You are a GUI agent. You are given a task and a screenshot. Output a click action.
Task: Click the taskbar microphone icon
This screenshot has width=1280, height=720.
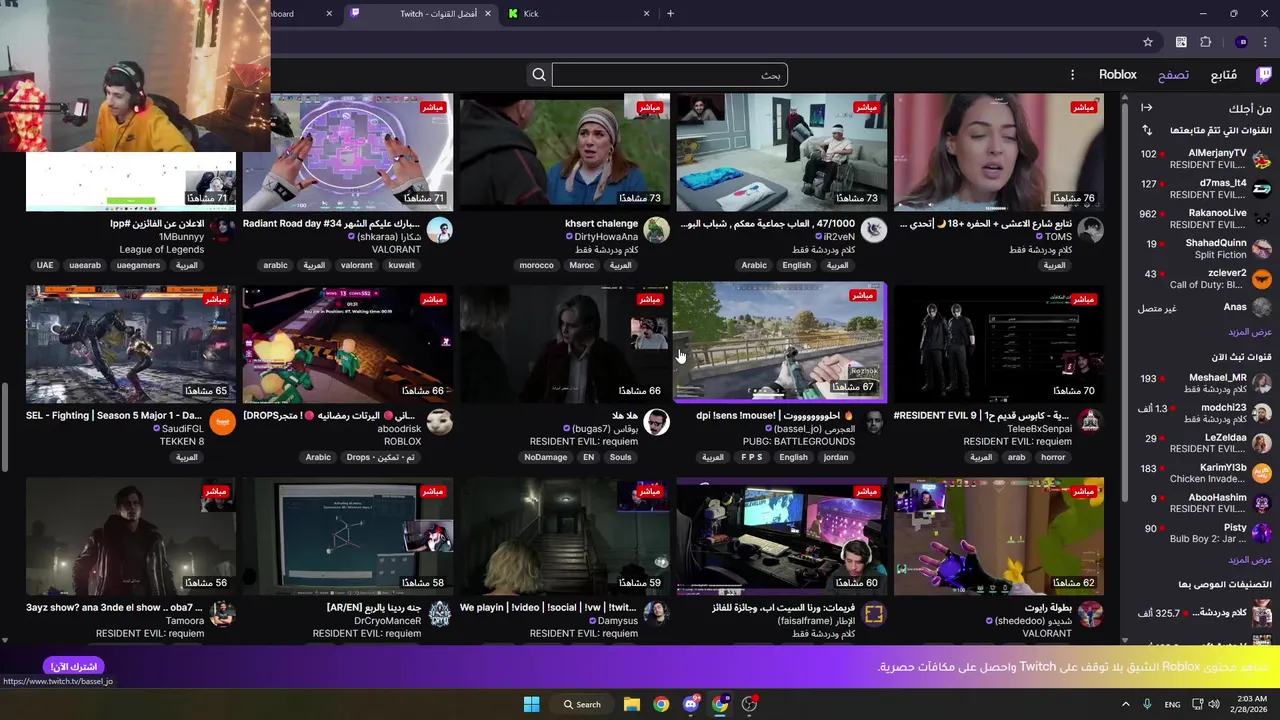pos(1147,704)
